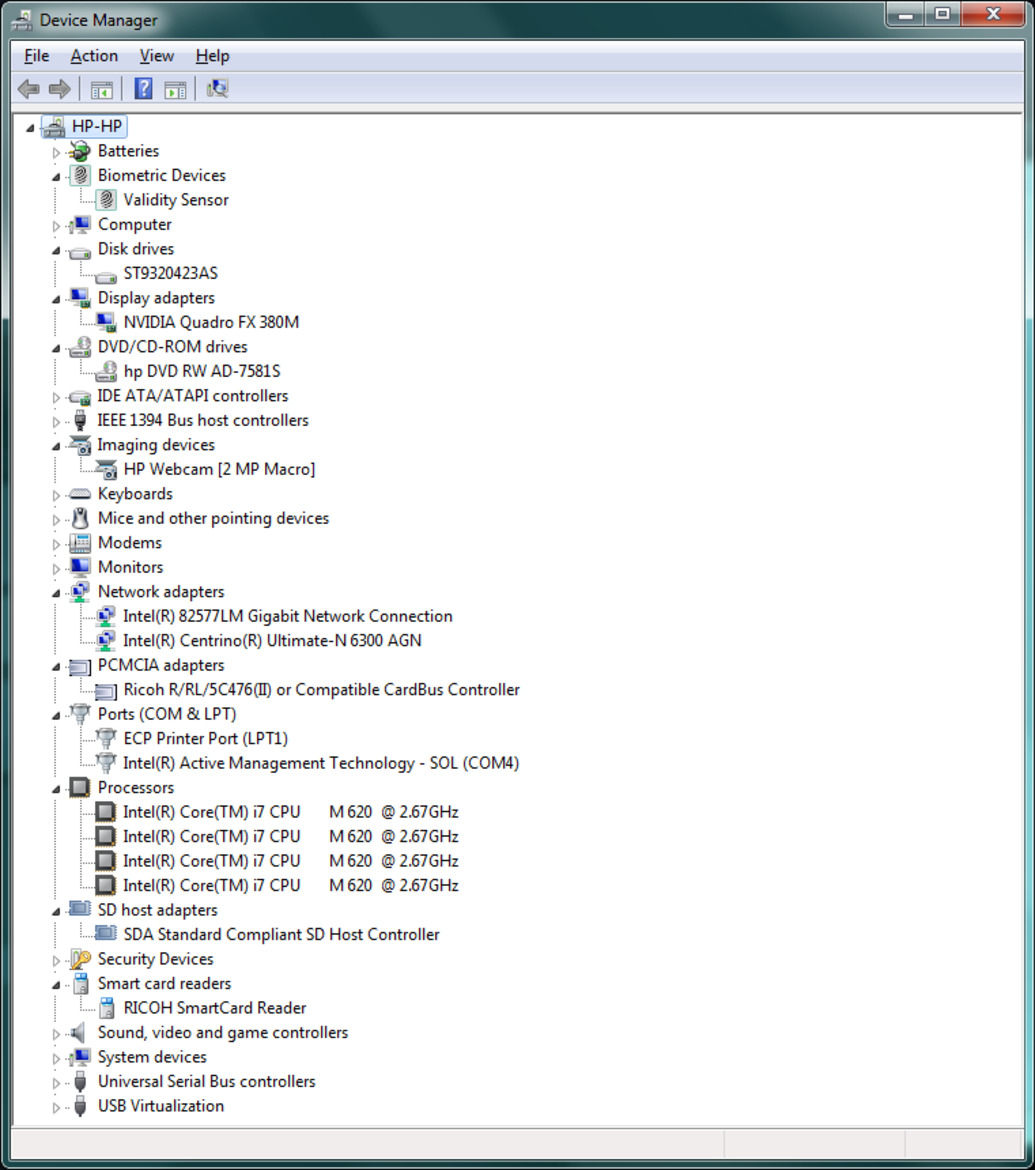Expand the Batteries node arrow
The width and height of the screenshot is (1035, 1170).
[56, 152]
